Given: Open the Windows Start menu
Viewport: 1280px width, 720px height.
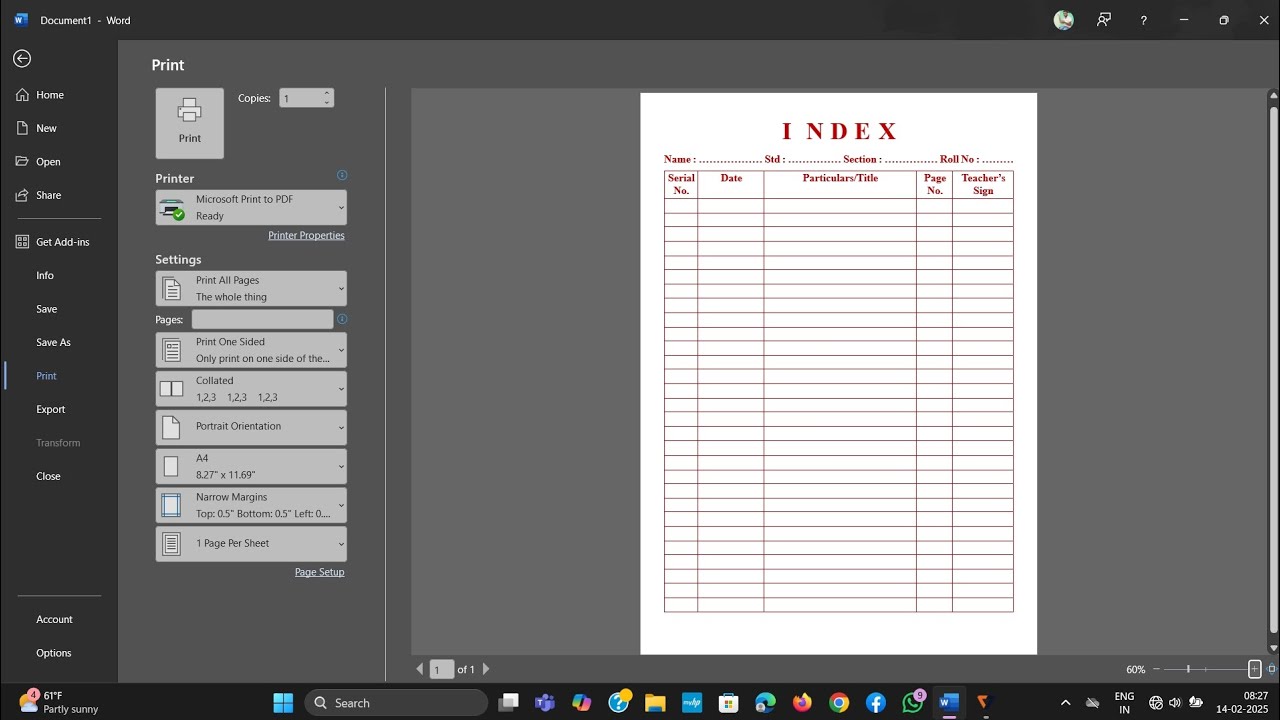Looking at the screenshot, I should [x=283, y=703].
